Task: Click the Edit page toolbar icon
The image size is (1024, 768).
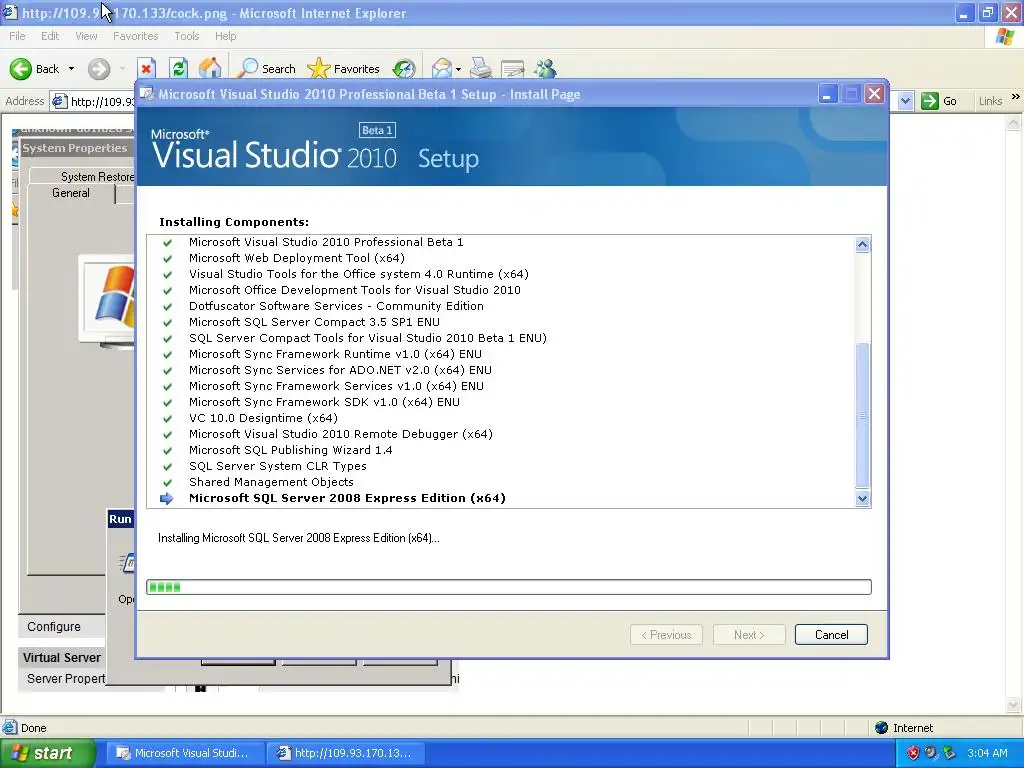Action: click(x=513, y=69)
